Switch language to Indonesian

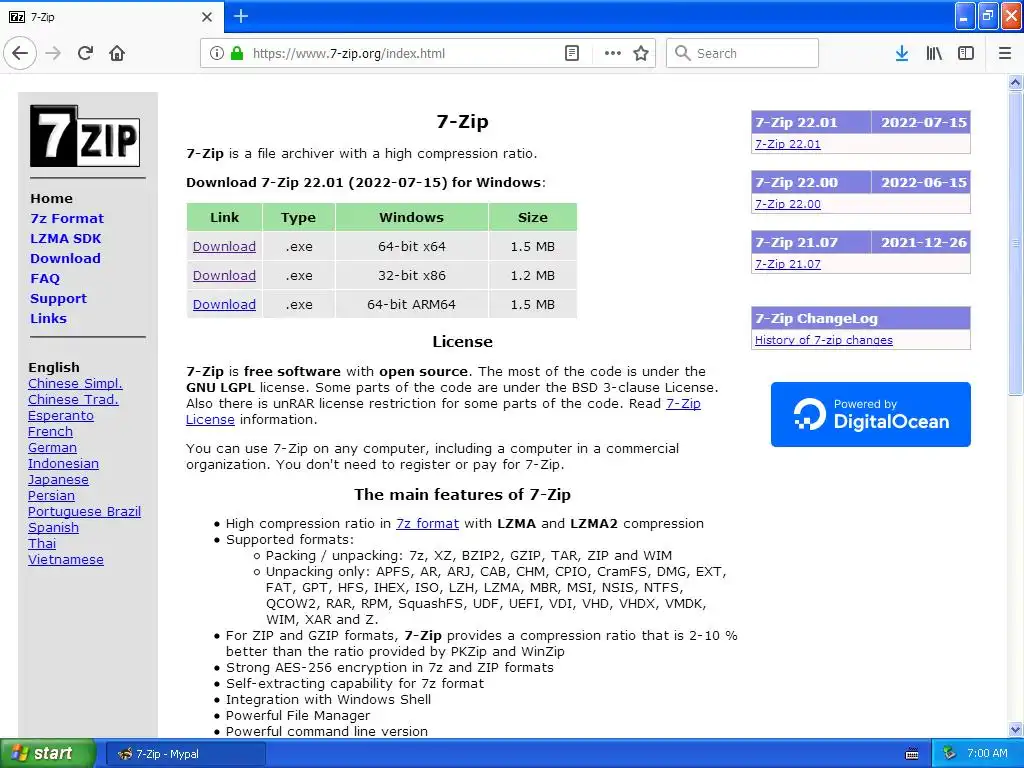(x=63, y=463)
